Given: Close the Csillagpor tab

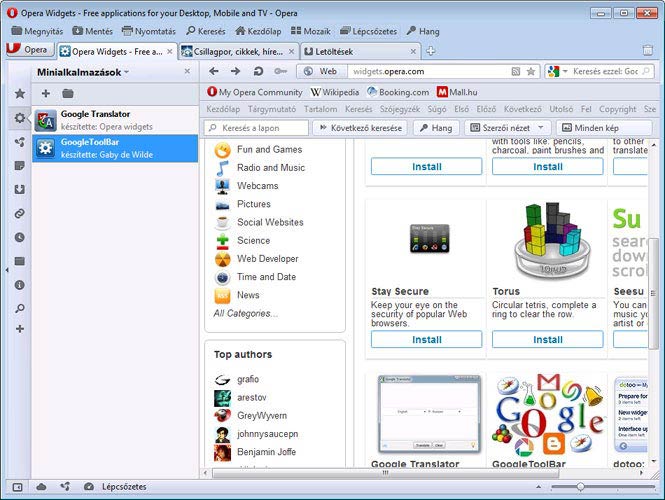Looking at the screenshot, I should [x=291, y=51].
